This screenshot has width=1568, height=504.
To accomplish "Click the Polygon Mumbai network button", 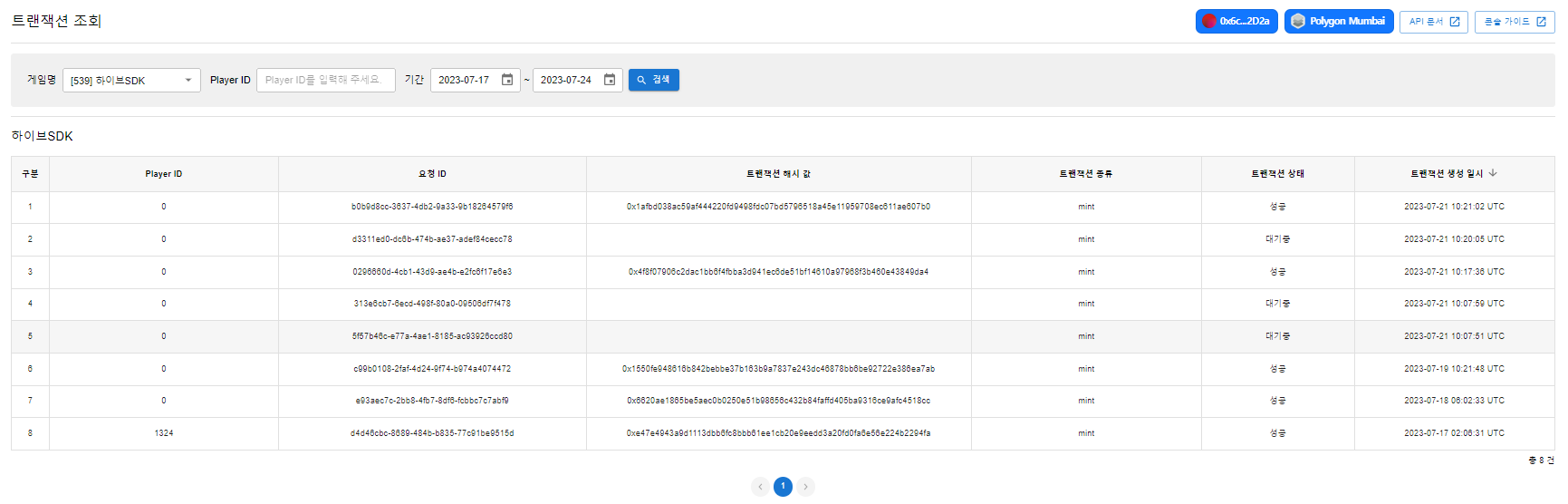I will pos(1339,21).
